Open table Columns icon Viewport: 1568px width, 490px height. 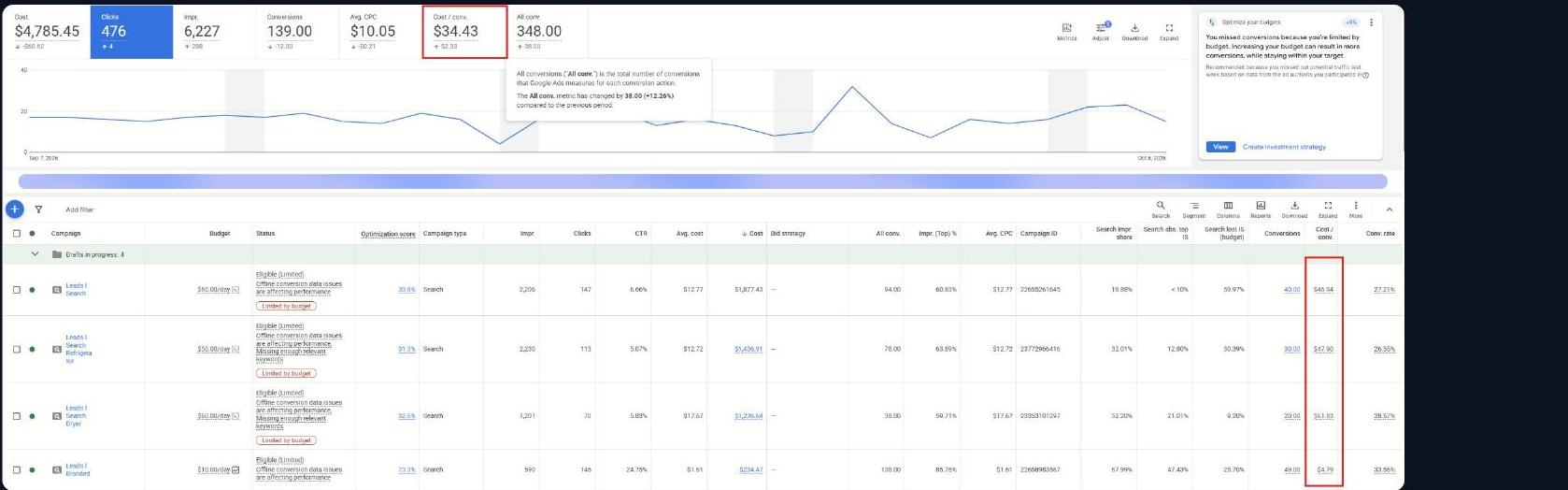click(1228, 206)
